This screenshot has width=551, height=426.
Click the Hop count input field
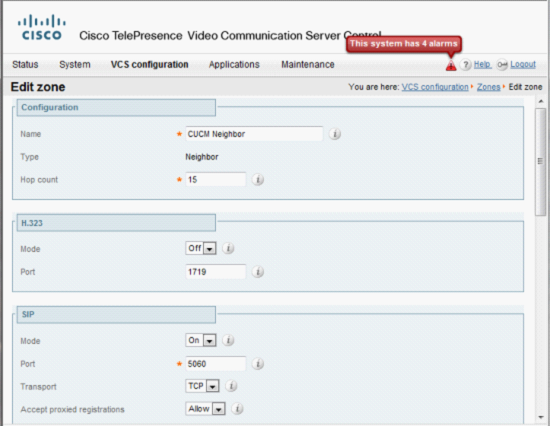tap(215, 180)
